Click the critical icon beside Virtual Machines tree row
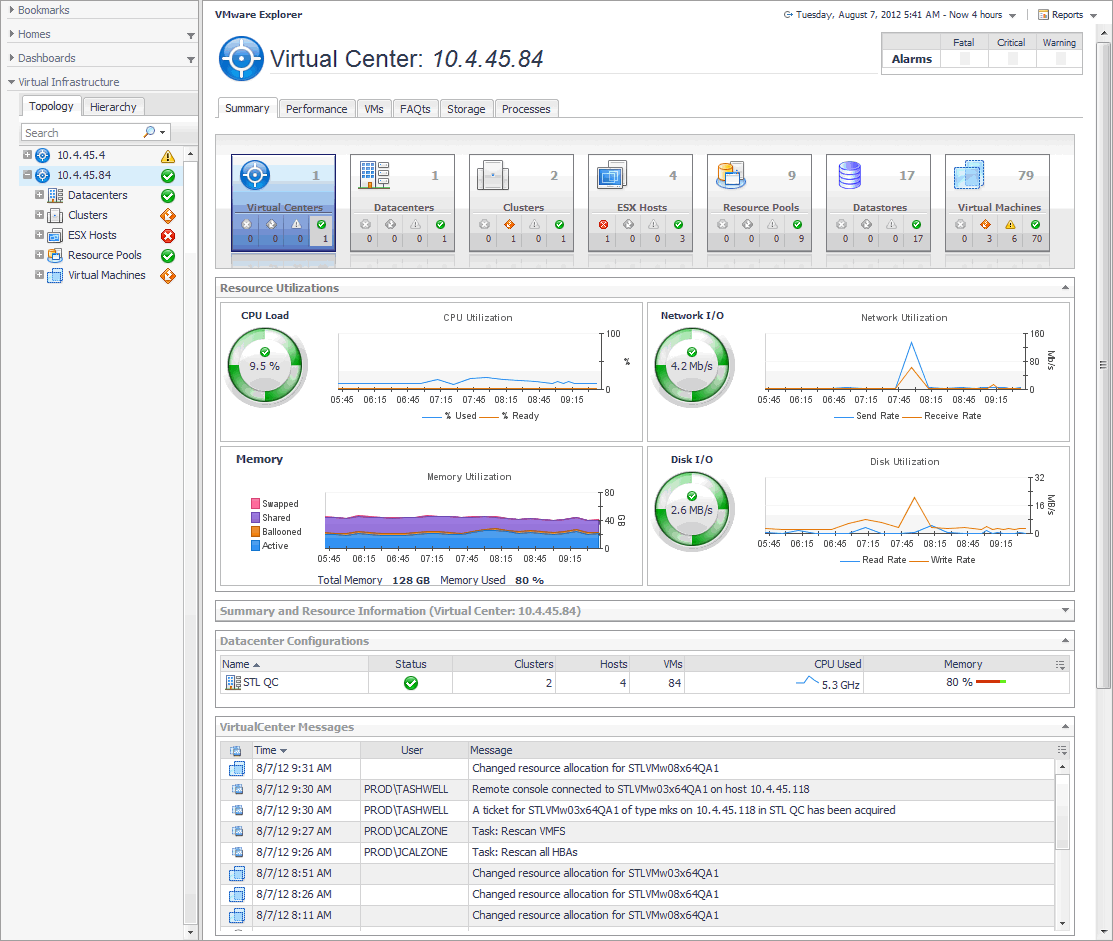Image resolution: width=1113 pixels, height=941 pixels. tap(168, 275)
